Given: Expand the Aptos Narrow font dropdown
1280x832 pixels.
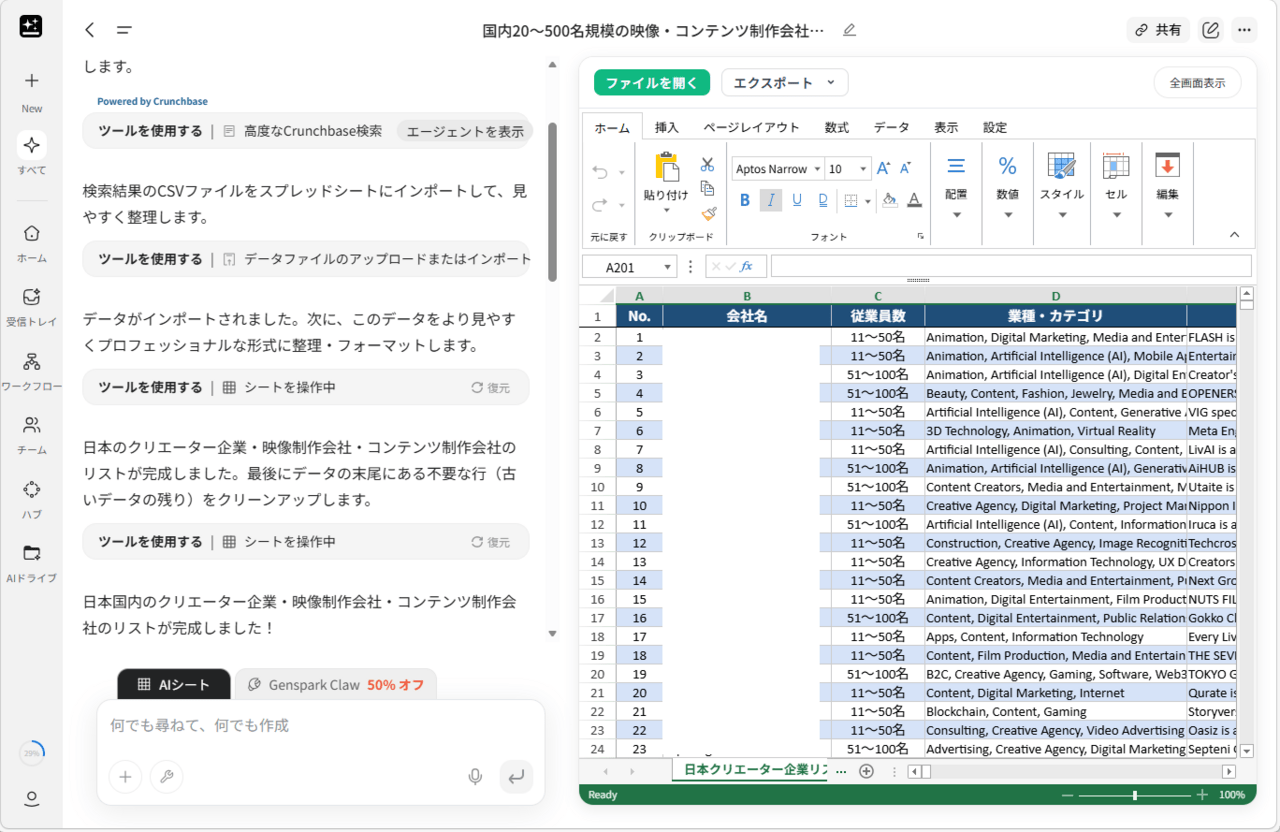Looking at the screenshot, I should tap(817, 169).
